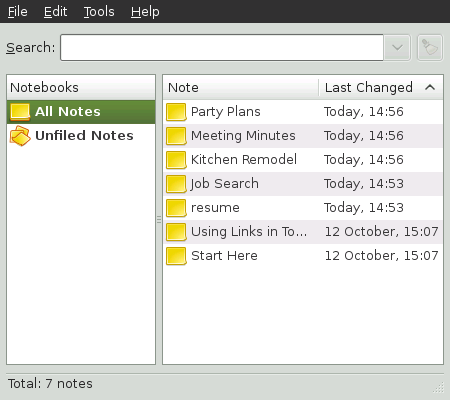Viewport: 450px width, 400px height.
Task: Click the resume last changed time
Action: tap(364, 208)
